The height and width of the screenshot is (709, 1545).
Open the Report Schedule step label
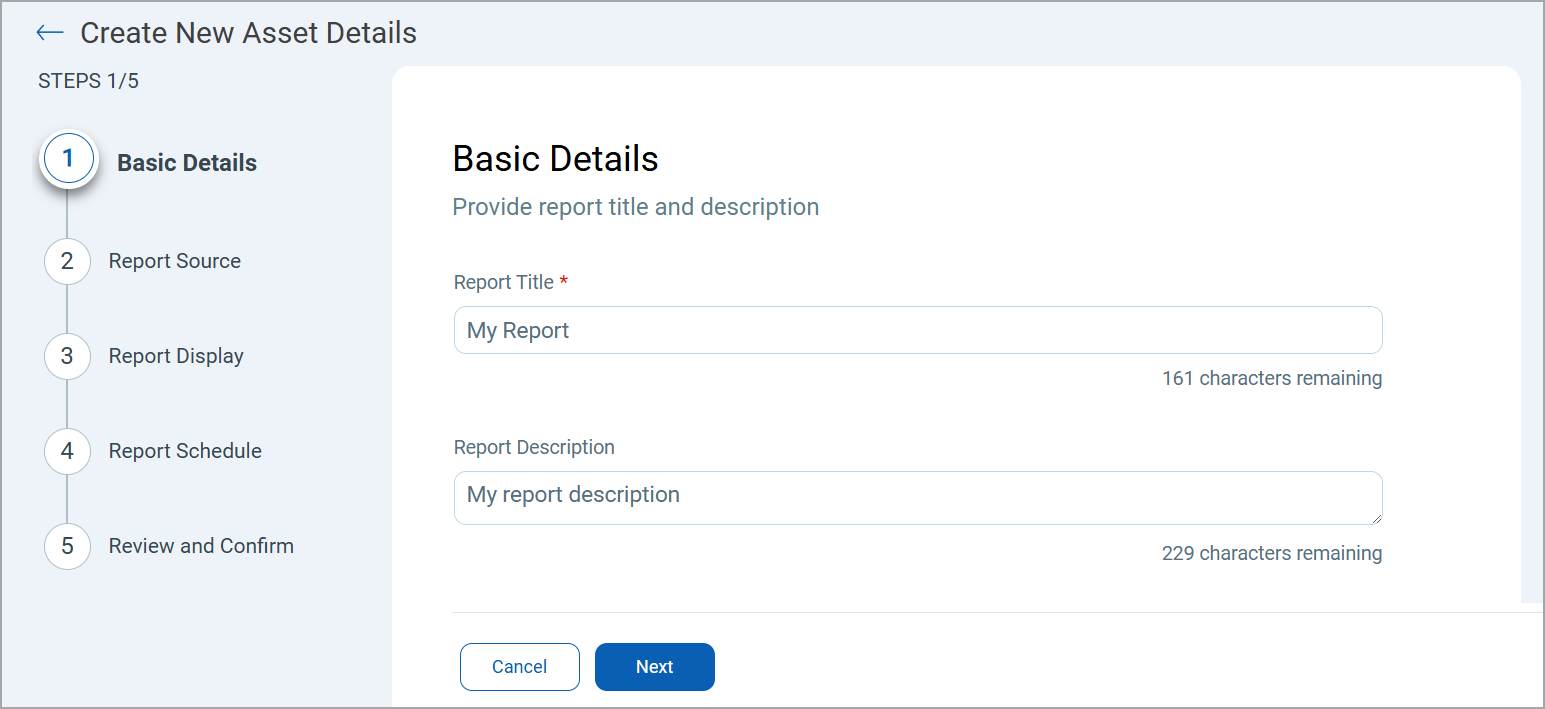point(185,451)
